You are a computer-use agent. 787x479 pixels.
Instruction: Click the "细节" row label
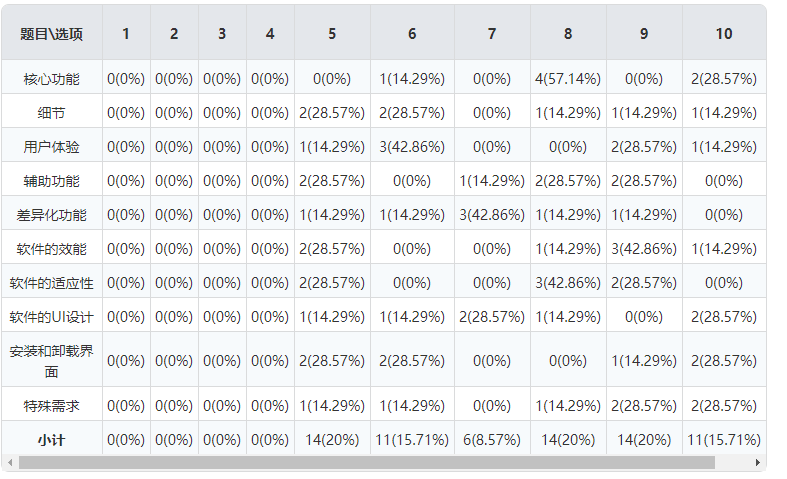click(x=52, y=113)
